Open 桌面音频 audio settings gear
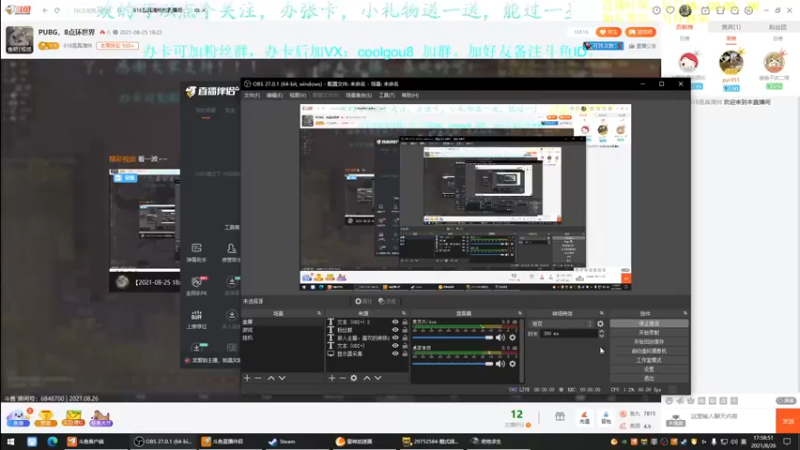 coord(512,364)
